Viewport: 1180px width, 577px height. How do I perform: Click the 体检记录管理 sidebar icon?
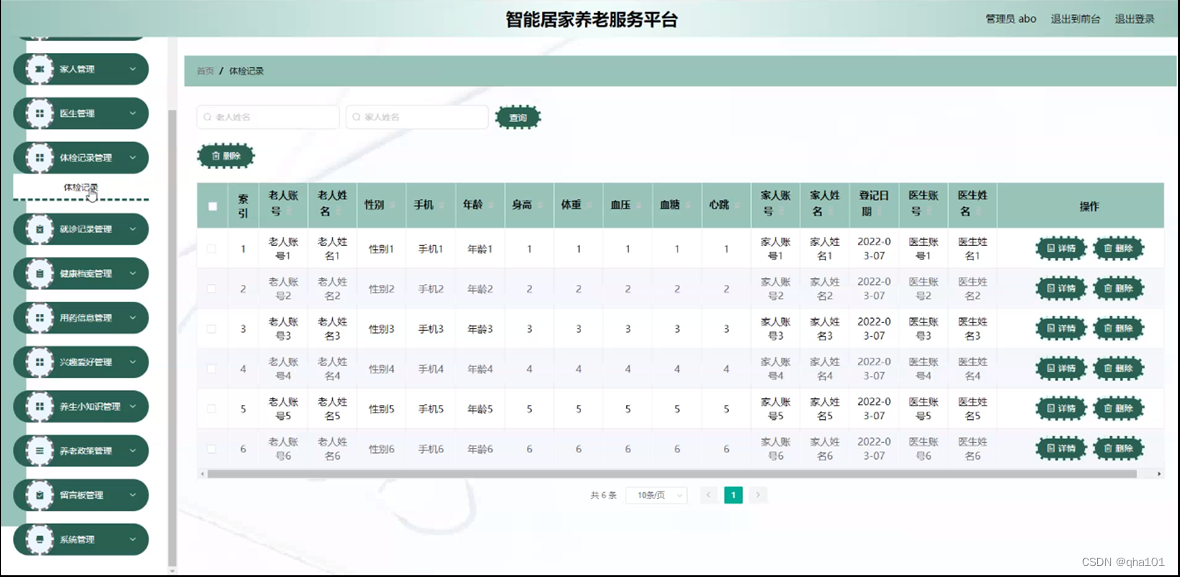39,158
